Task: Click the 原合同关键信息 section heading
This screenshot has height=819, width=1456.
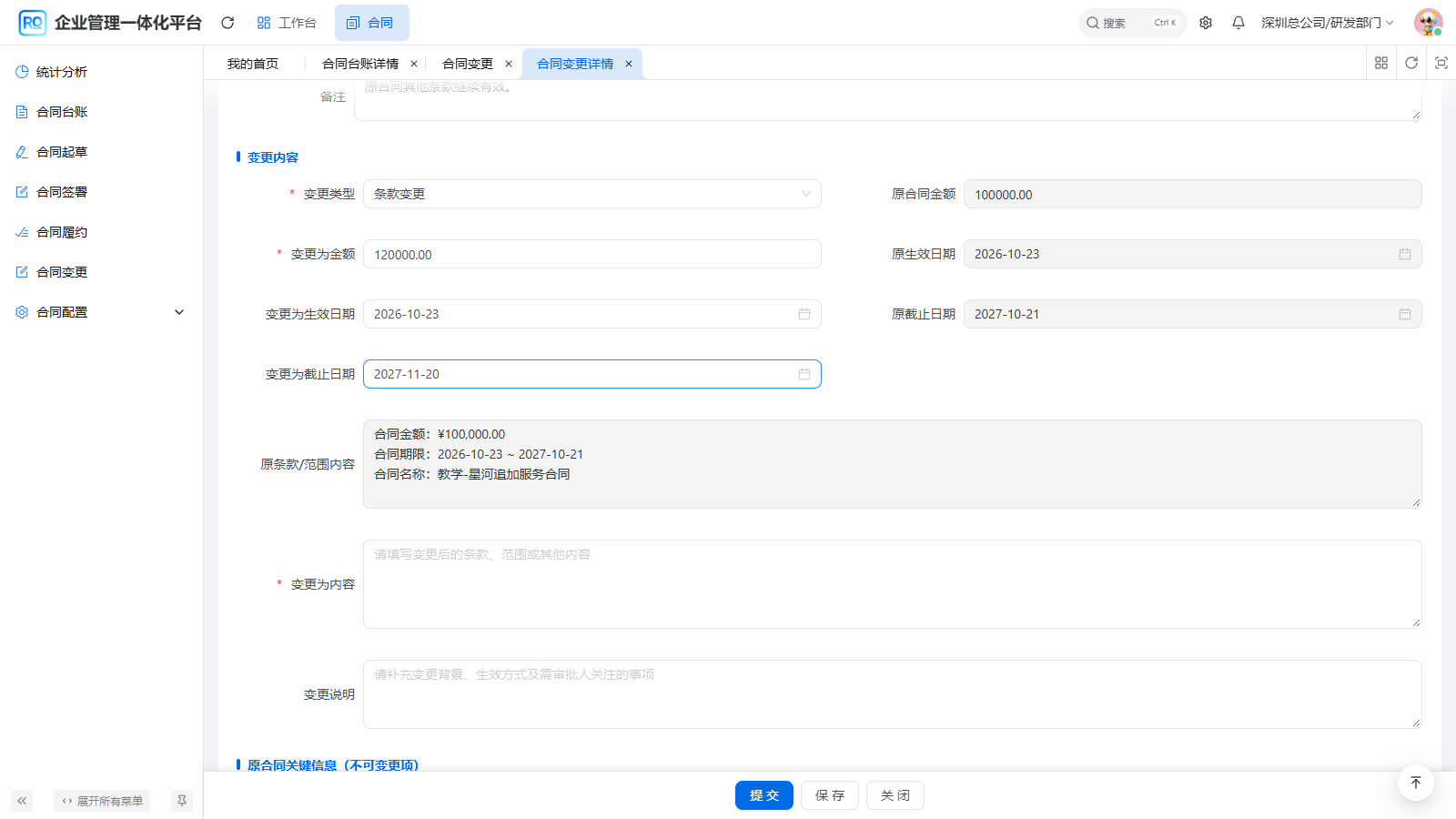Action: (x=333, y=765)
